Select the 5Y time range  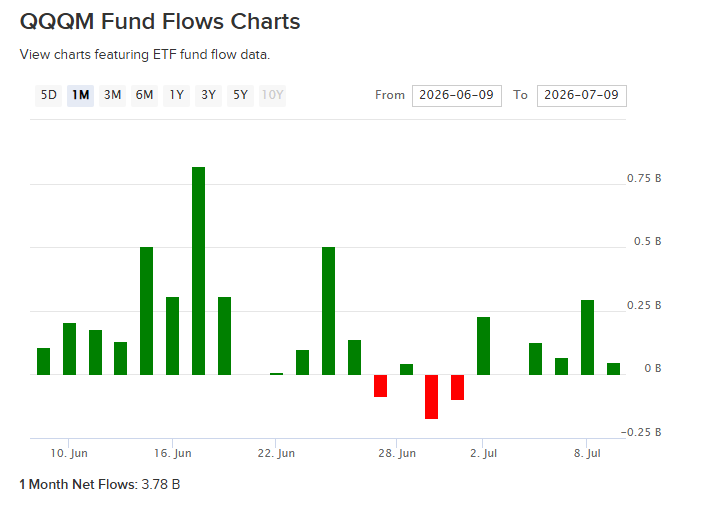coord(240,95)
